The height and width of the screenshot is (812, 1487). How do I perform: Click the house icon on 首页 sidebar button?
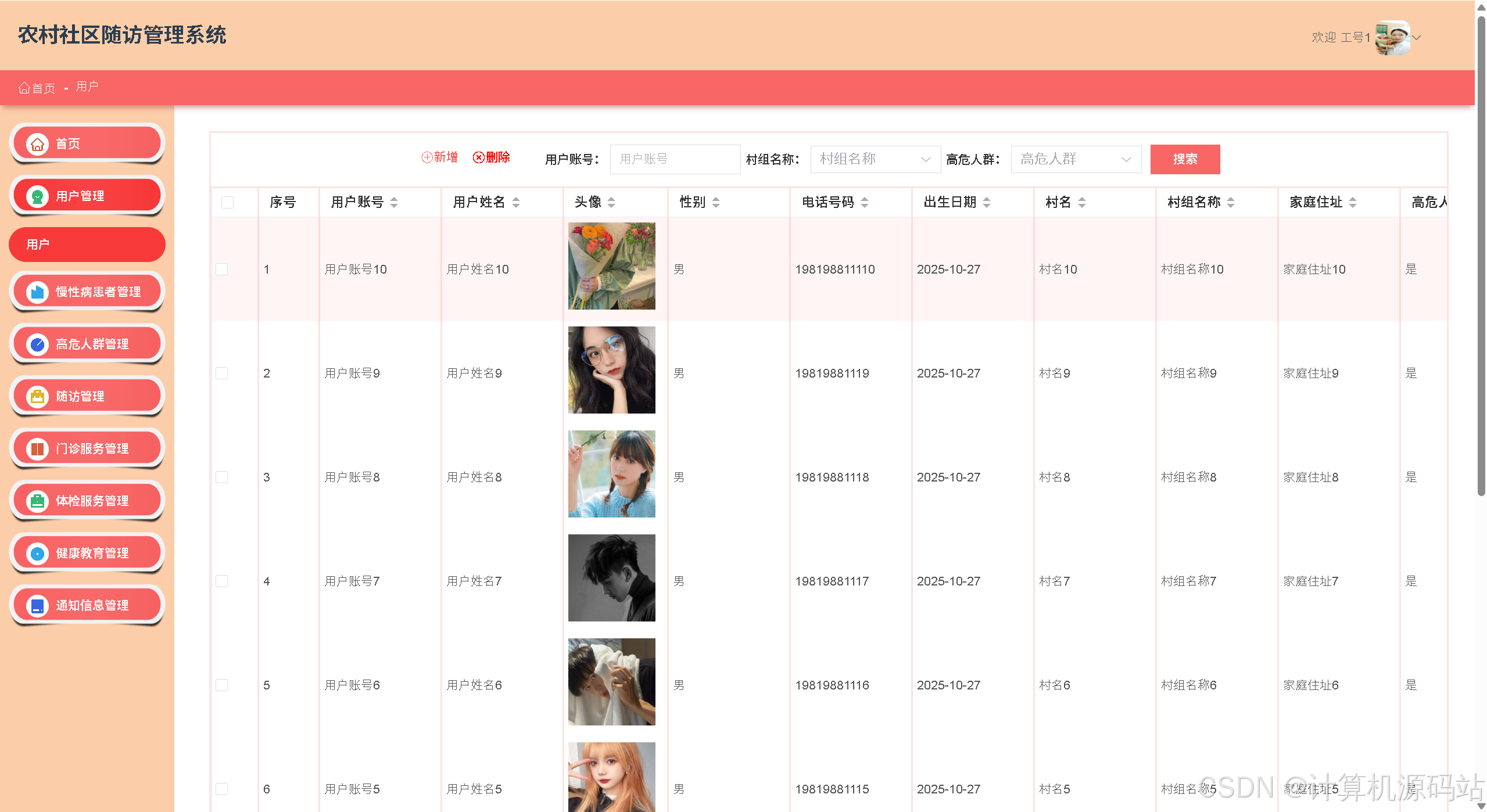(x=37, y=143)
